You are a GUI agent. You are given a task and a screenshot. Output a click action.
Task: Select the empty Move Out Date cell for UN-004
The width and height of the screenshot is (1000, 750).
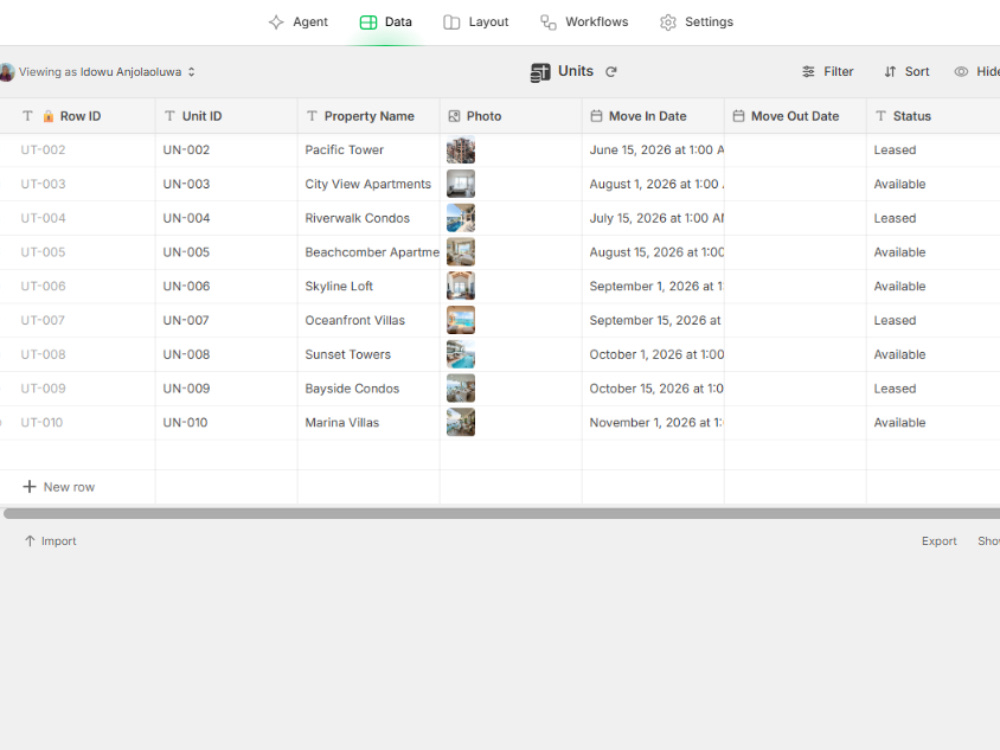click(x=795, y=218)
